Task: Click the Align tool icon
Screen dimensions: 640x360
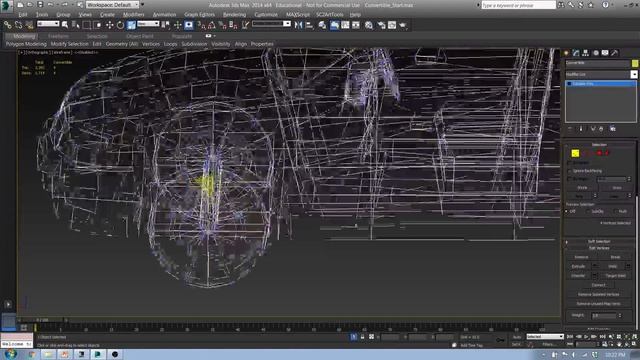Action: point(309,25)
